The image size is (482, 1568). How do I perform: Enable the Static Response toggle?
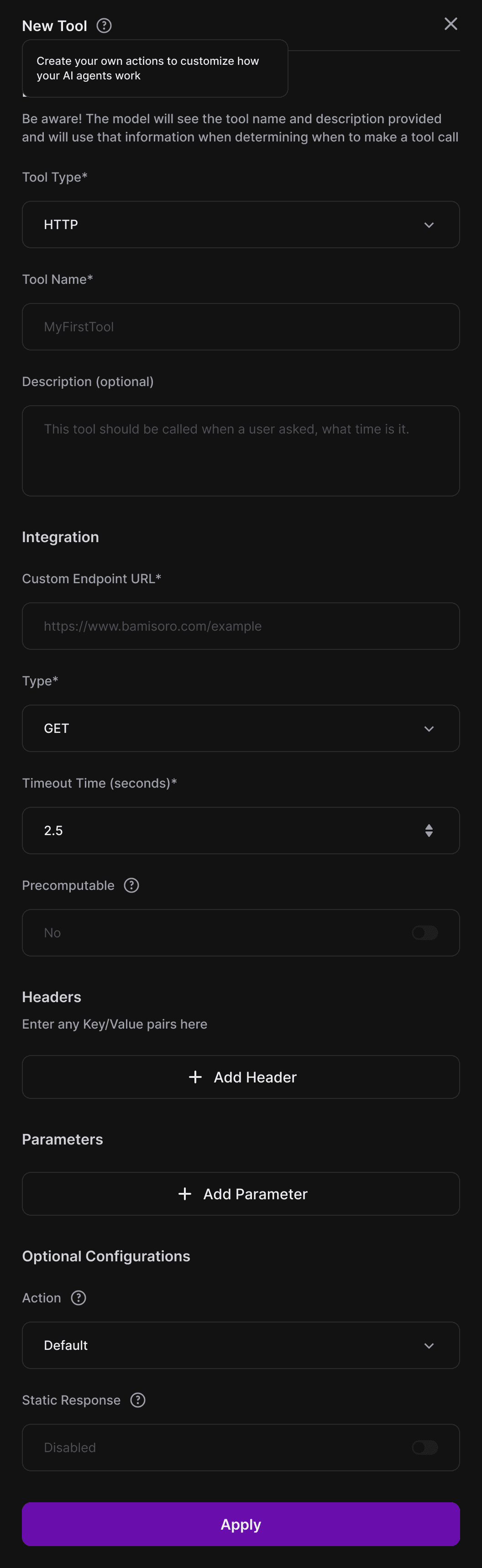tap(425, 1448)
